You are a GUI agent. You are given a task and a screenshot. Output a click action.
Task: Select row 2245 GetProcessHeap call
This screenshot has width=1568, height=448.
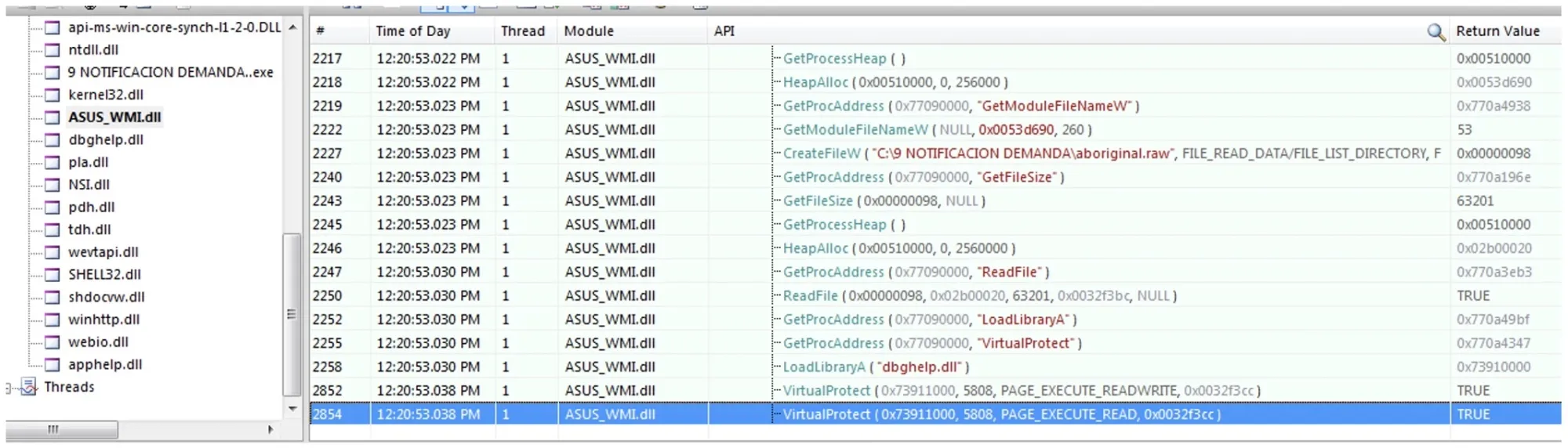point(935,225)
